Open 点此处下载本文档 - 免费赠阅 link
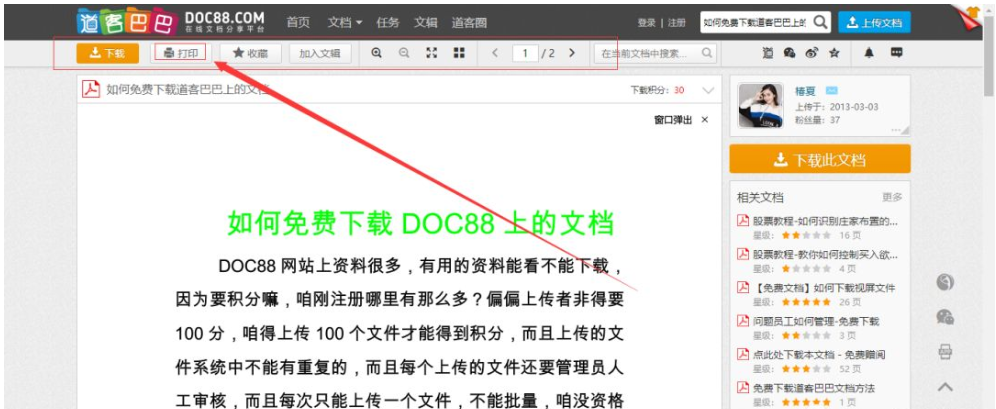The height and width of the screenshot is (409, 996). [819, 354]
